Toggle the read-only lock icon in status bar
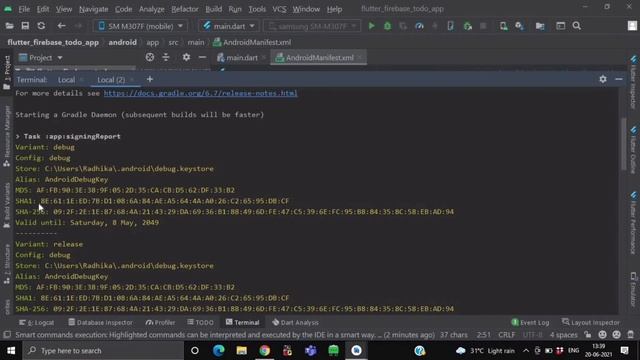Viewport: 640px width, 360px height. tap(587, 335)
